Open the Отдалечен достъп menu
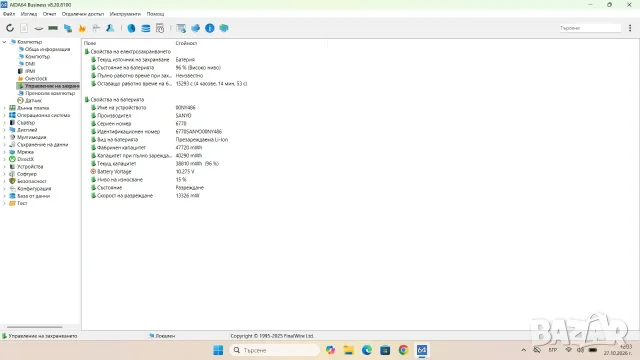The height and width of the screenshot is (360, 640). coord(83,14)
